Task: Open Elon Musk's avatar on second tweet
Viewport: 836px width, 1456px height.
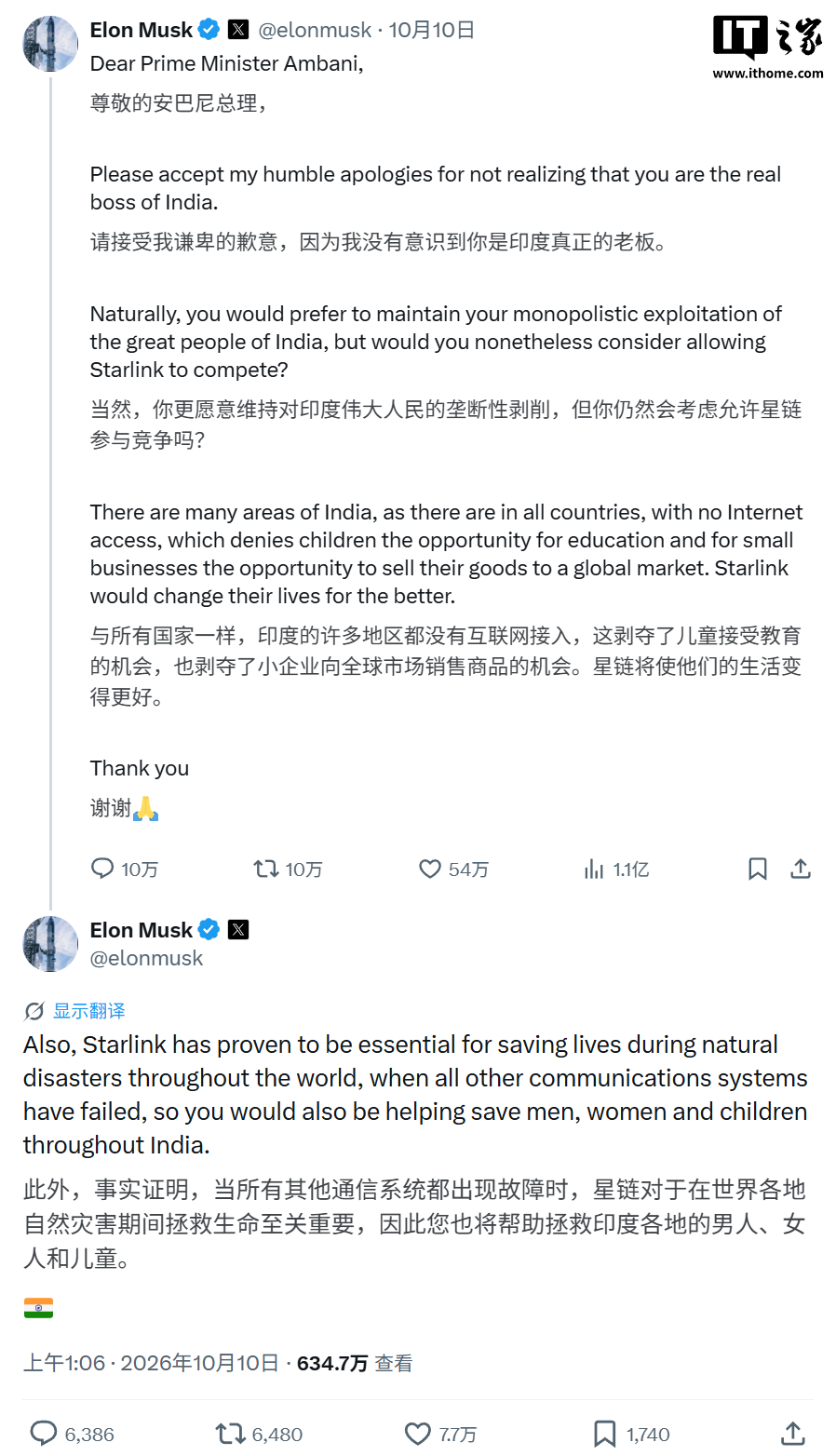Action: pyautogui.click(x=50, y=944)
